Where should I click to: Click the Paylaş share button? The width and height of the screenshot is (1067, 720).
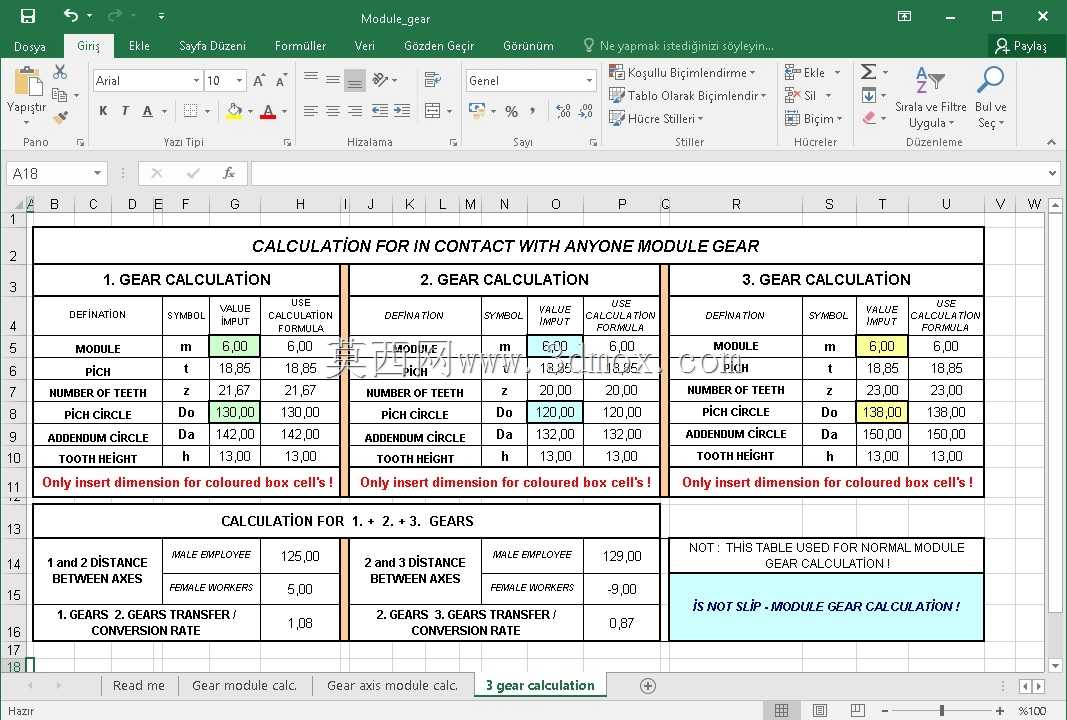(1021, 46)
